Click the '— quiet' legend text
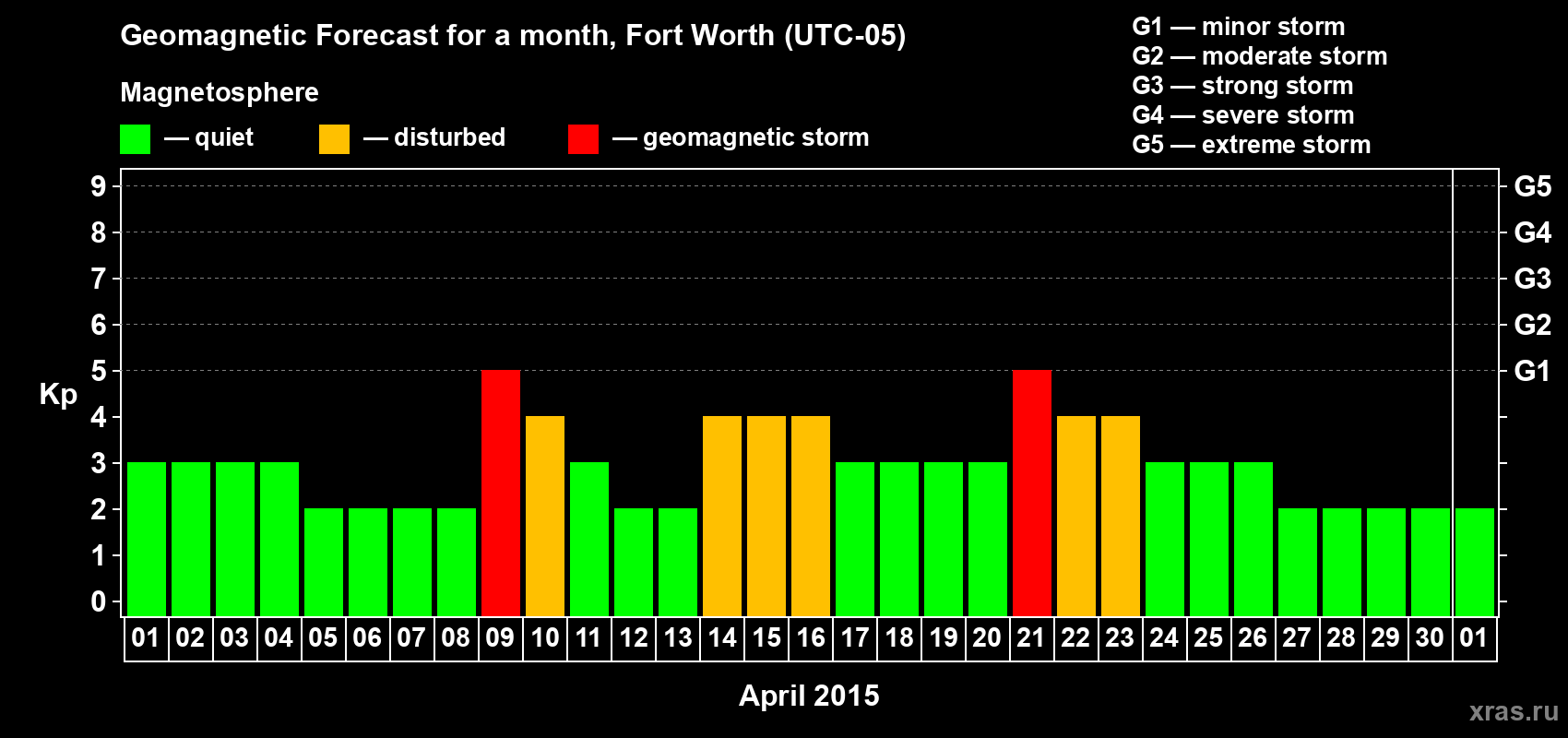This screenshot has height=738, width=1568. (x=208, y=137)
